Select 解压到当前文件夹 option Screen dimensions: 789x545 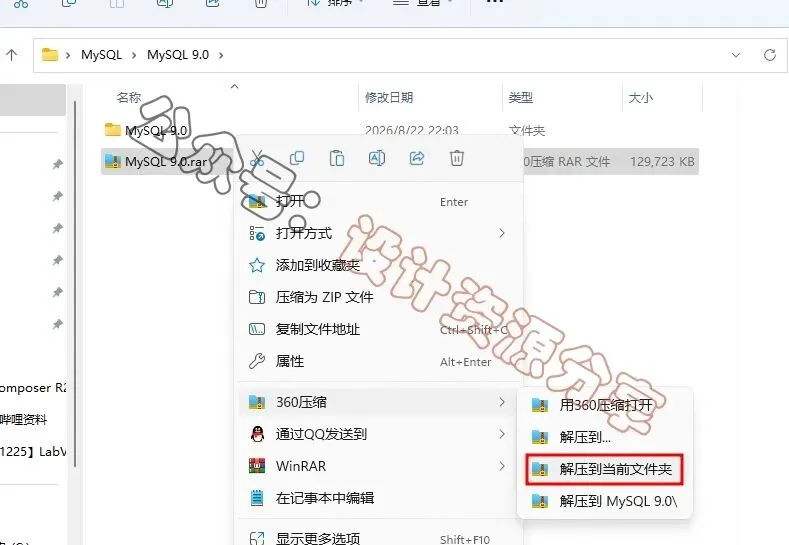(604, 470)
